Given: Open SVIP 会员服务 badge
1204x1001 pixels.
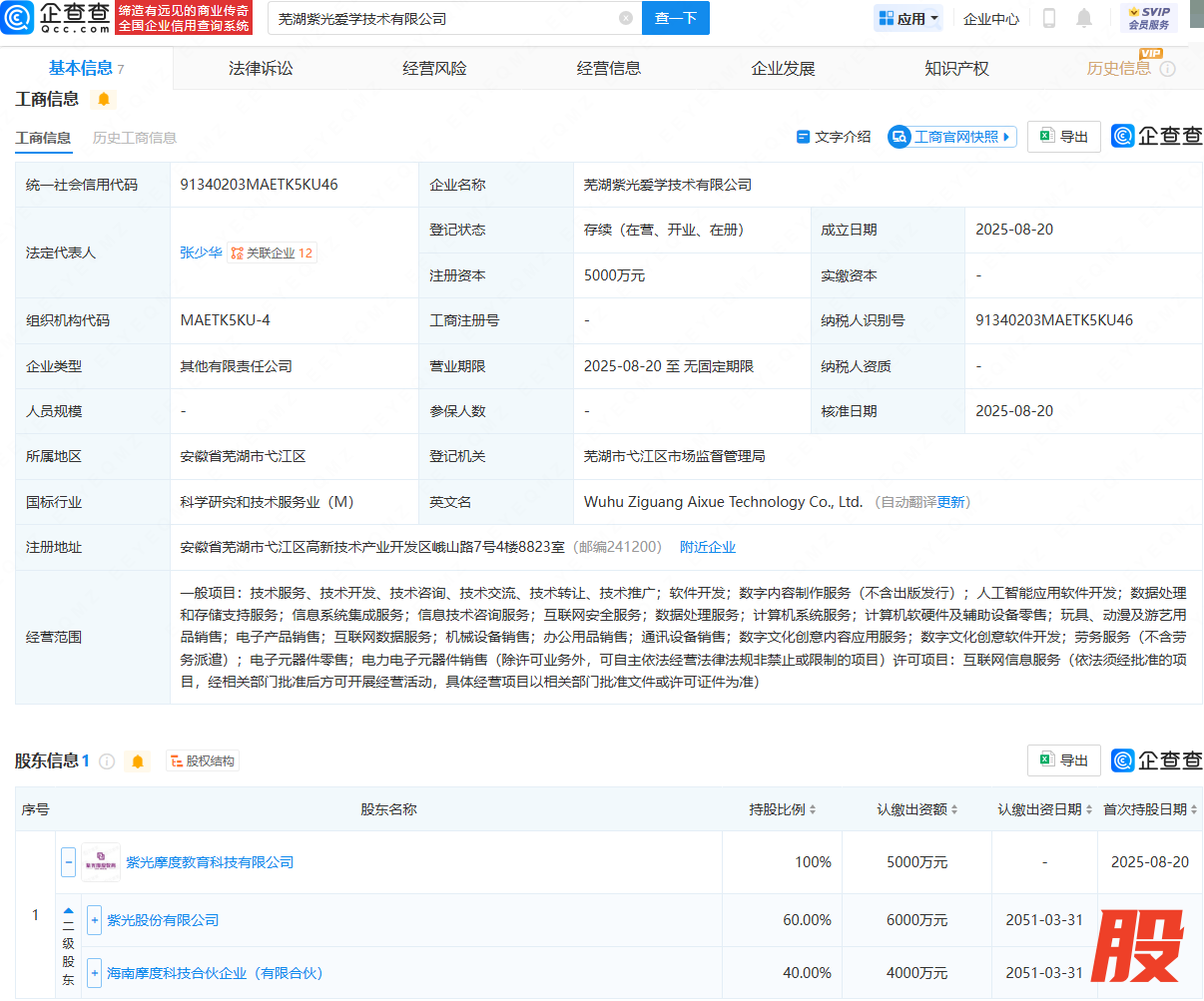Looking at the screenshot, I should coord(1148,18).
